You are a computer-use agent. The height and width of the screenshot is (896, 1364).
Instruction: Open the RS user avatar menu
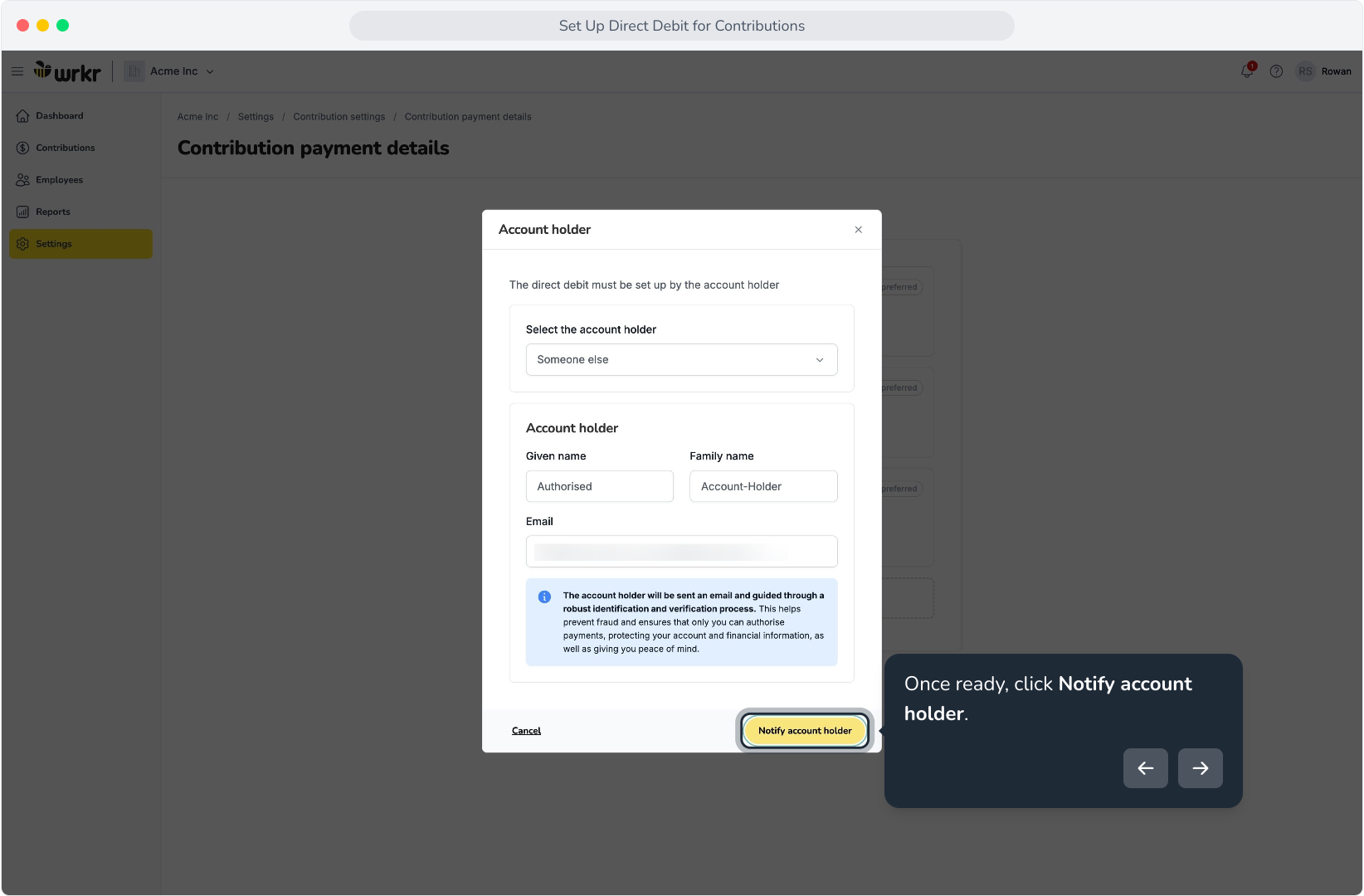coord(1305,71)
